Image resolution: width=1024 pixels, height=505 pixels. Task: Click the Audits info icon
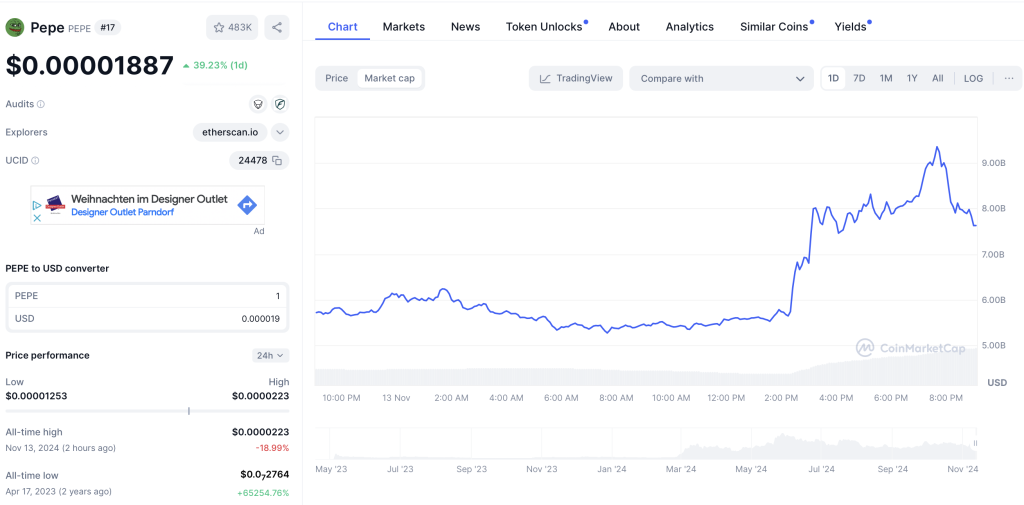(41, 104)
